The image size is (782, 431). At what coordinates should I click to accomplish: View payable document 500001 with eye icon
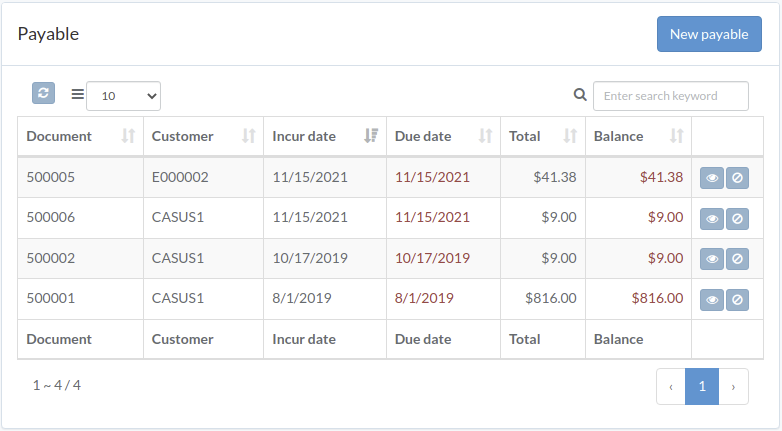(712, 300)
